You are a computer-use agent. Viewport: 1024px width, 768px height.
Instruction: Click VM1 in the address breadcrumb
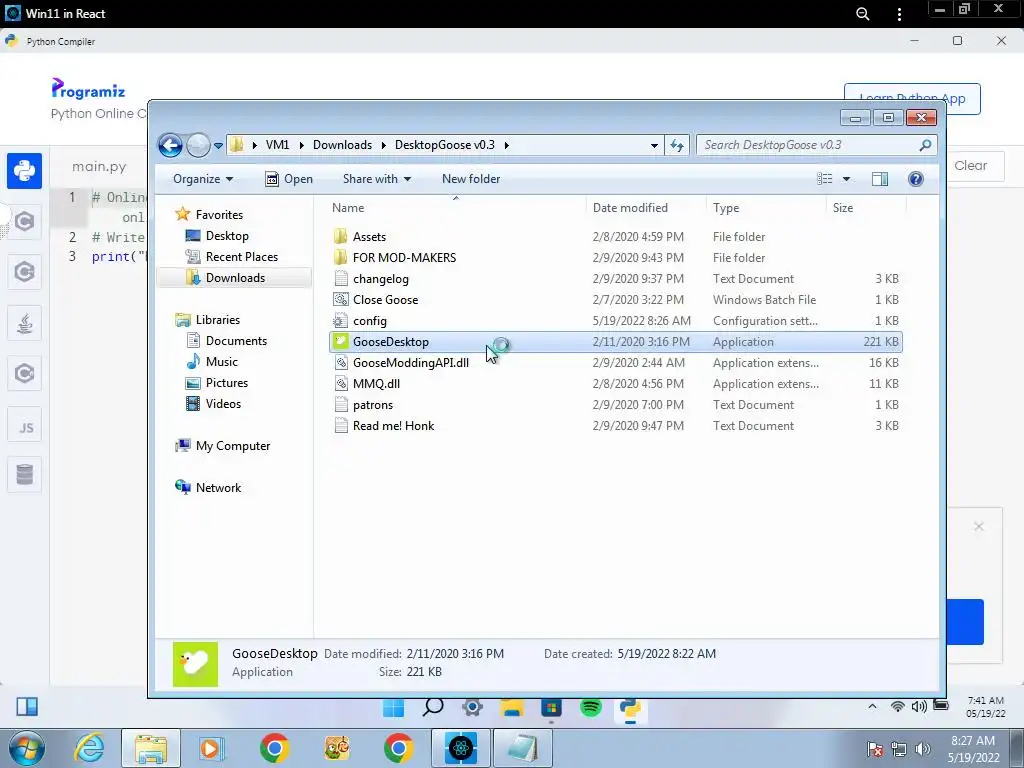[278, 145]
